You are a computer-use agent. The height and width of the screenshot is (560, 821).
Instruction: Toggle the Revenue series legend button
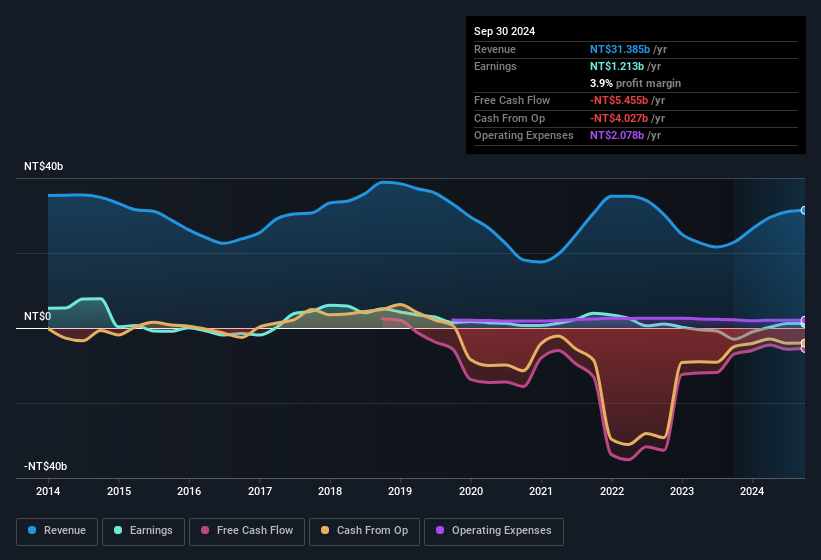tap(57, 531)
